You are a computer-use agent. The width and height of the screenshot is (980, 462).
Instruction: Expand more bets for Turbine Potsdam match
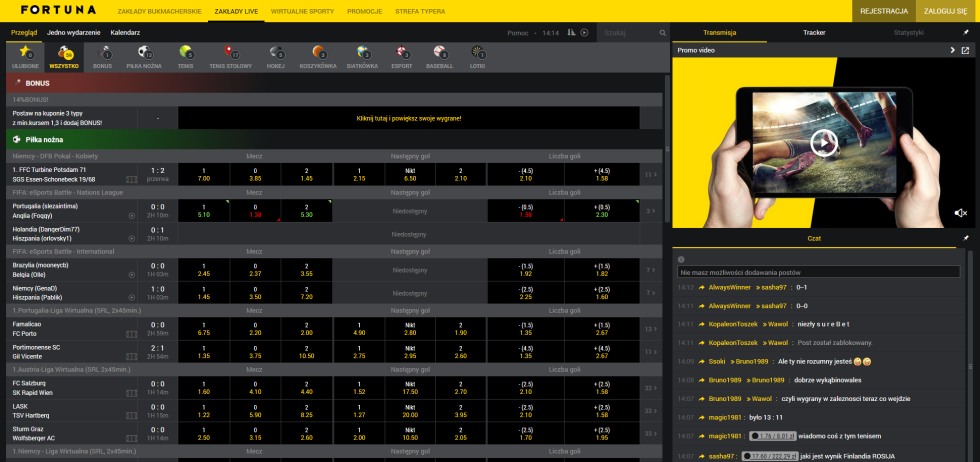coord(651,175)
